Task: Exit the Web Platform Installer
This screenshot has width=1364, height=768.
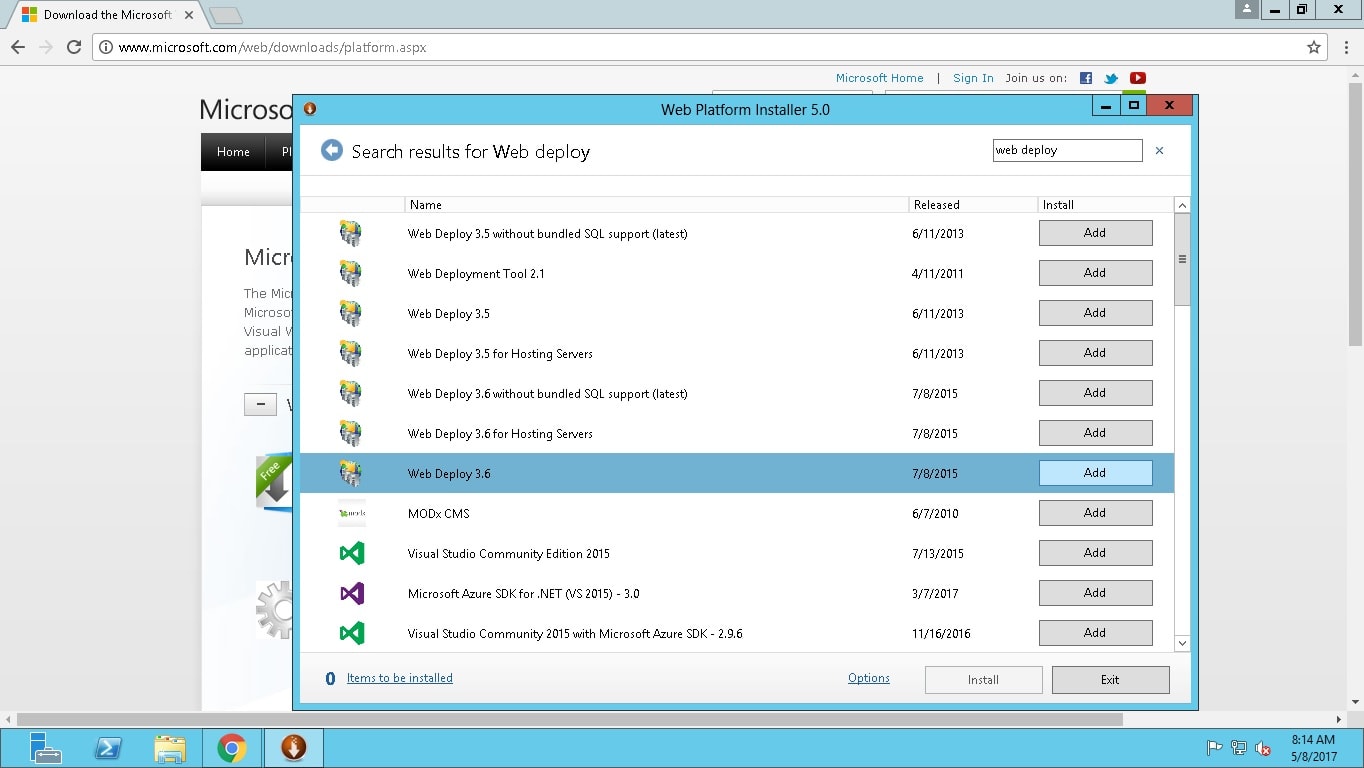Action: pos(1110,680)
